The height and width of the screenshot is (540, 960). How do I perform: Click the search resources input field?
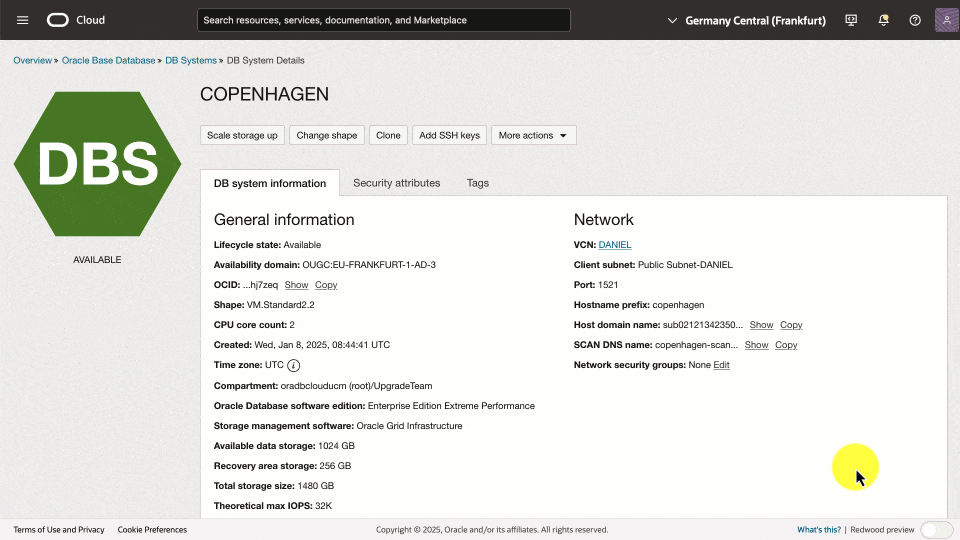(x=383, y=20)
